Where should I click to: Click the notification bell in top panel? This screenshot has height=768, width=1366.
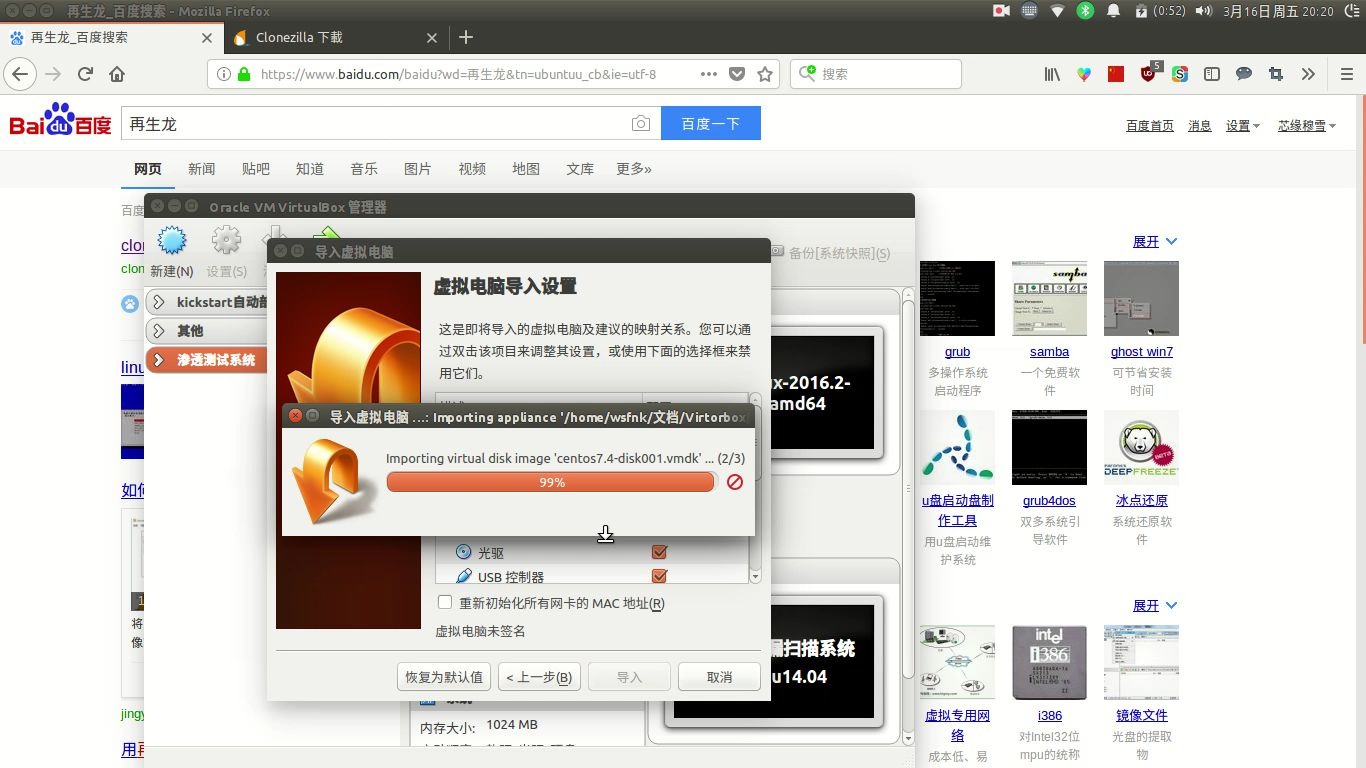click(1113, 11)
